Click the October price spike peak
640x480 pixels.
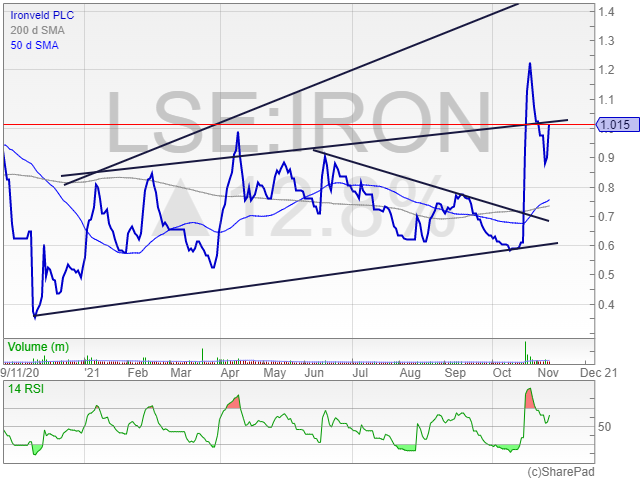click(x=530, y=64)
